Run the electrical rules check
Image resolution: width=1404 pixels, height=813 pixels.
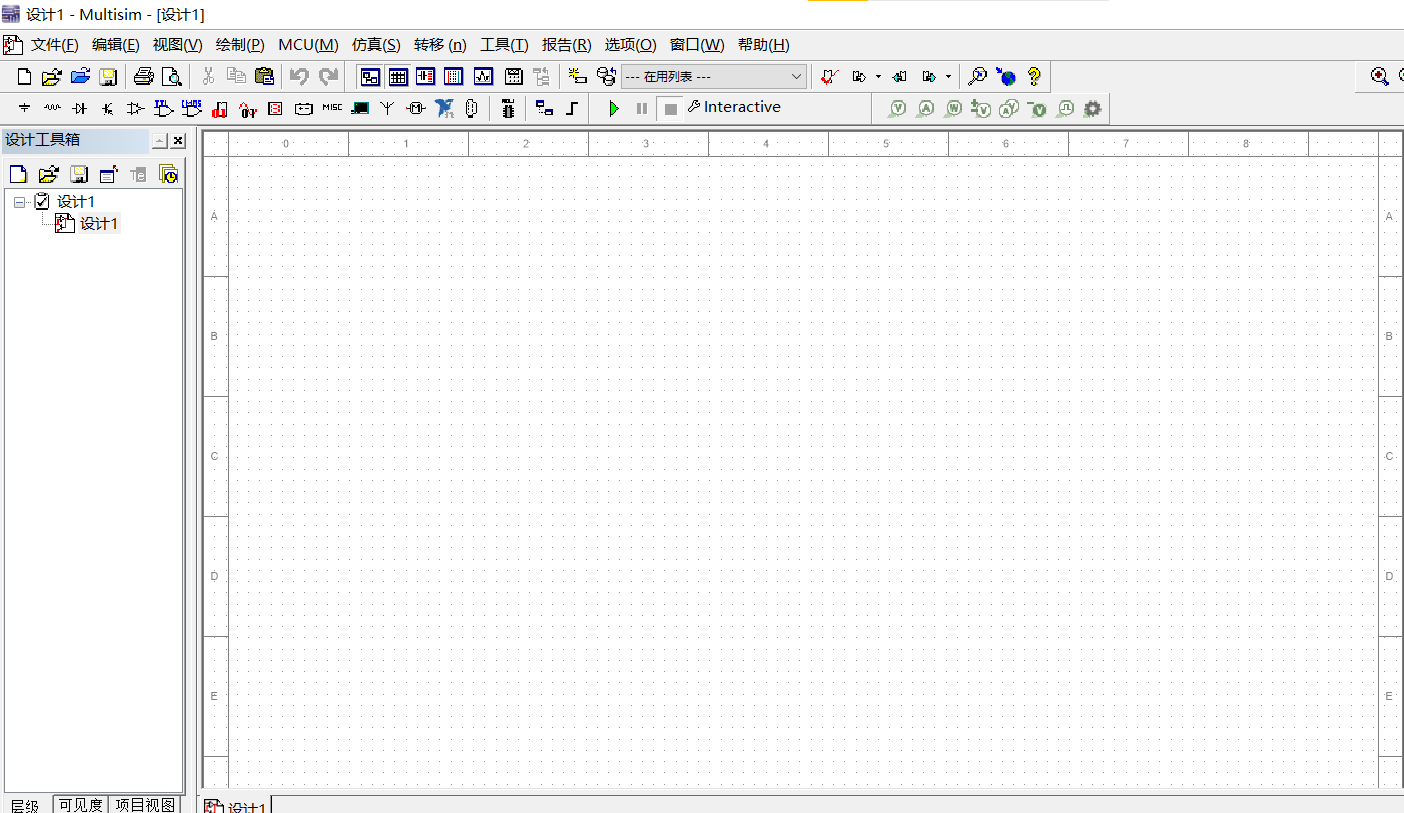pyautogui.click(x=828, y=77)
